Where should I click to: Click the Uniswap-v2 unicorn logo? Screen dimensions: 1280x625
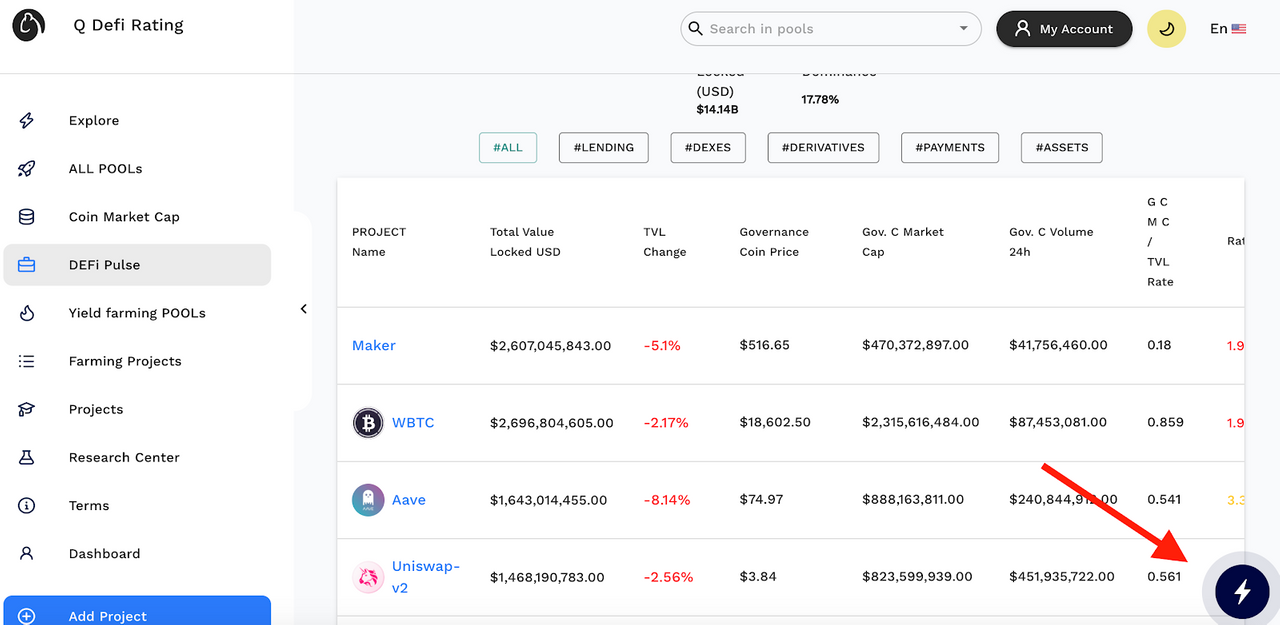pyautogui.click(x=368, y=577)
